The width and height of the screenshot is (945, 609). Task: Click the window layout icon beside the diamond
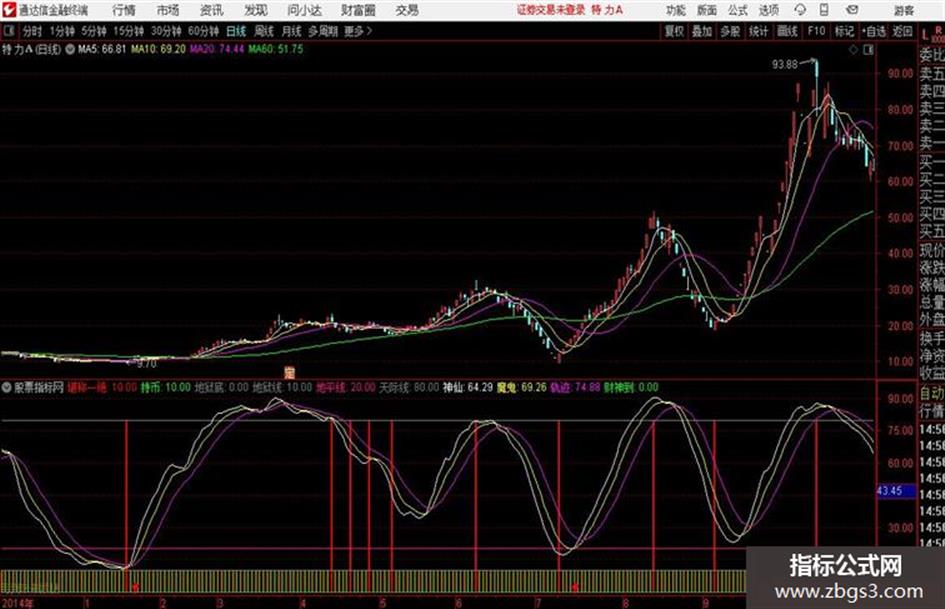(x=868, y=49)
